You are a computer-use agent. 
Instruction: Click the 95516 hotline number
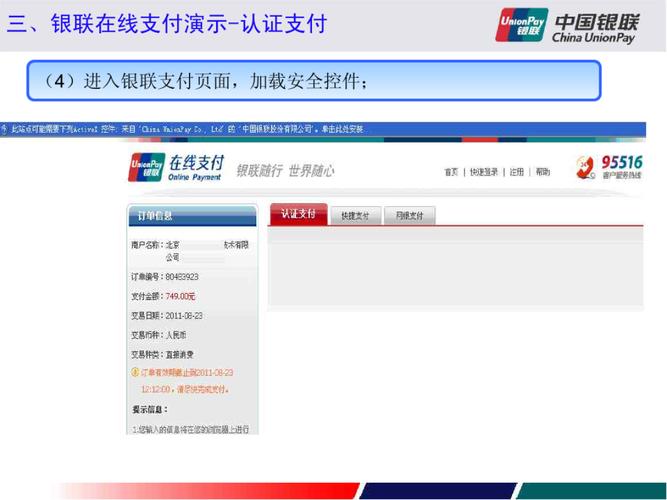(x=621, y=163)
